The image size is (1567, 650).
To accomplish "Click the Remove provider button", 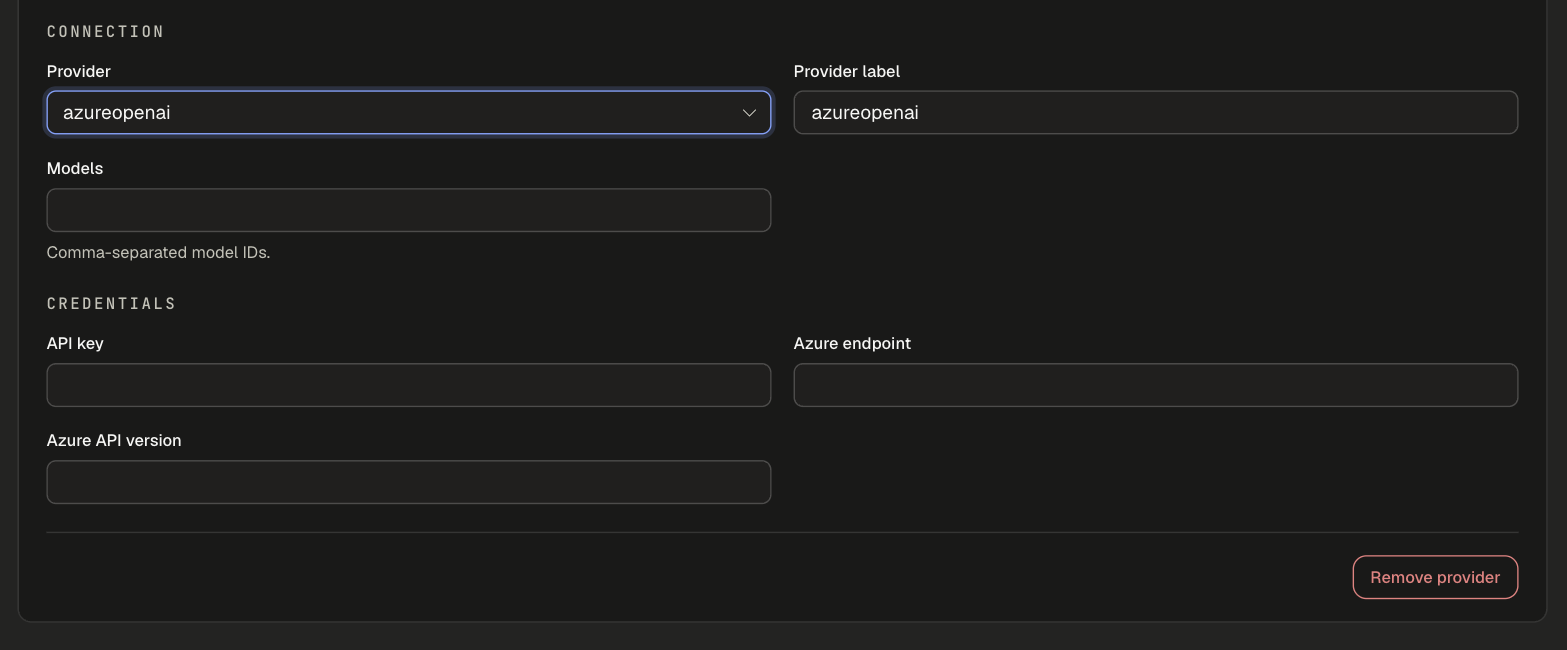I will coord(1435,577).
